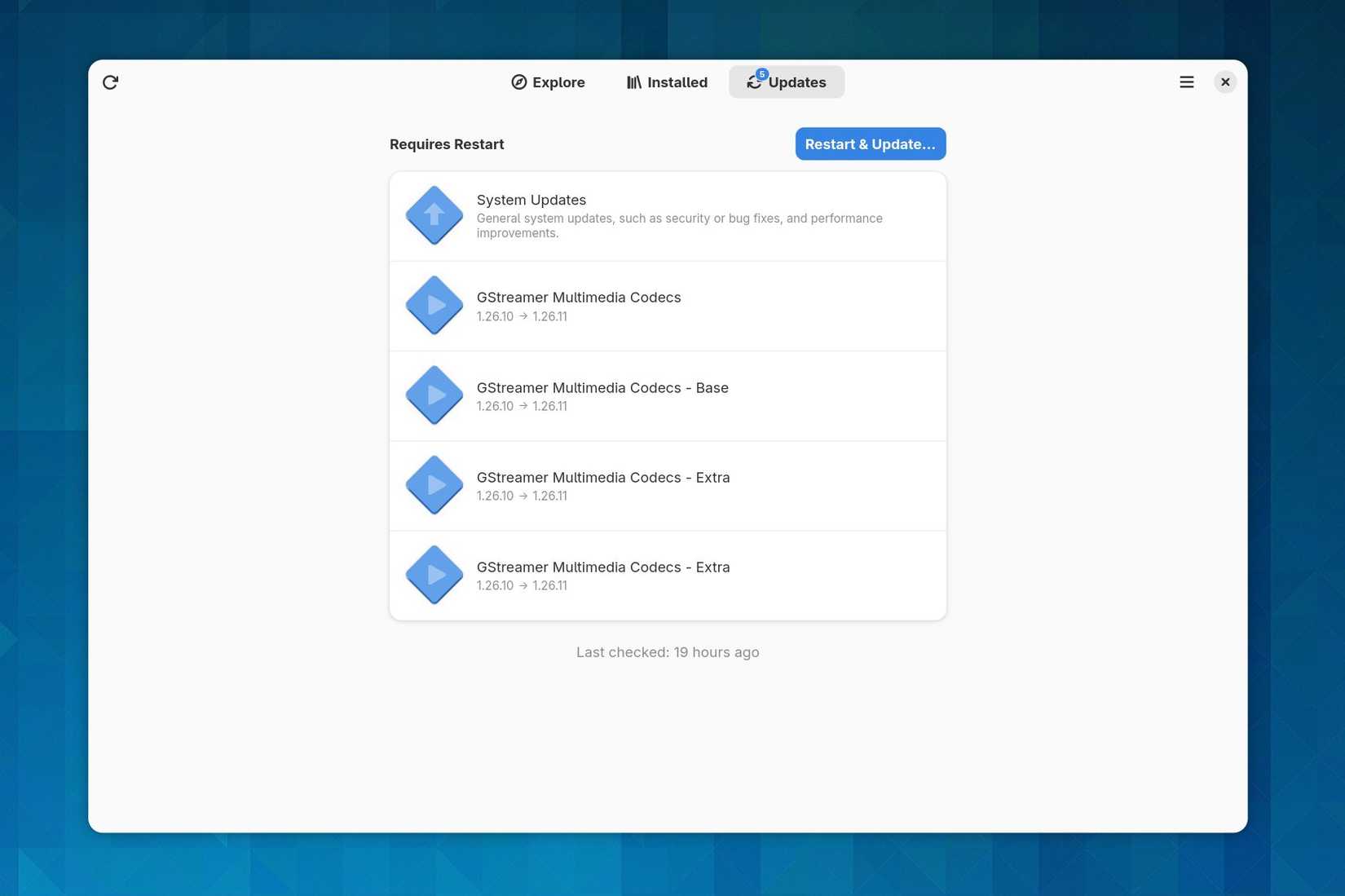The height and width of the screenshot is (896, 1345).
Task: Click the Restart & Update button
Action: click(871, 144)
